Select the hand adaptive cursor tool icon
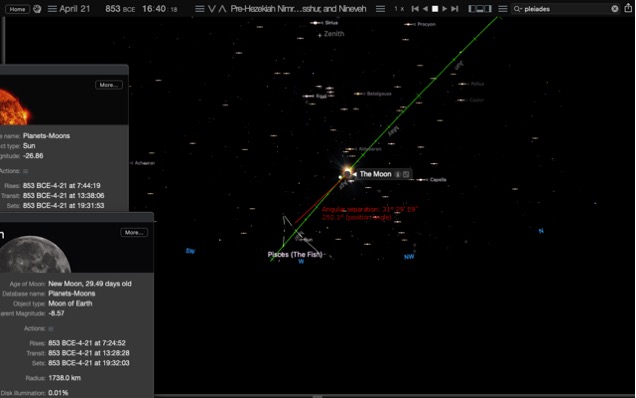Image resolution: width=636 pixels, height=398 pixels. 37,9
